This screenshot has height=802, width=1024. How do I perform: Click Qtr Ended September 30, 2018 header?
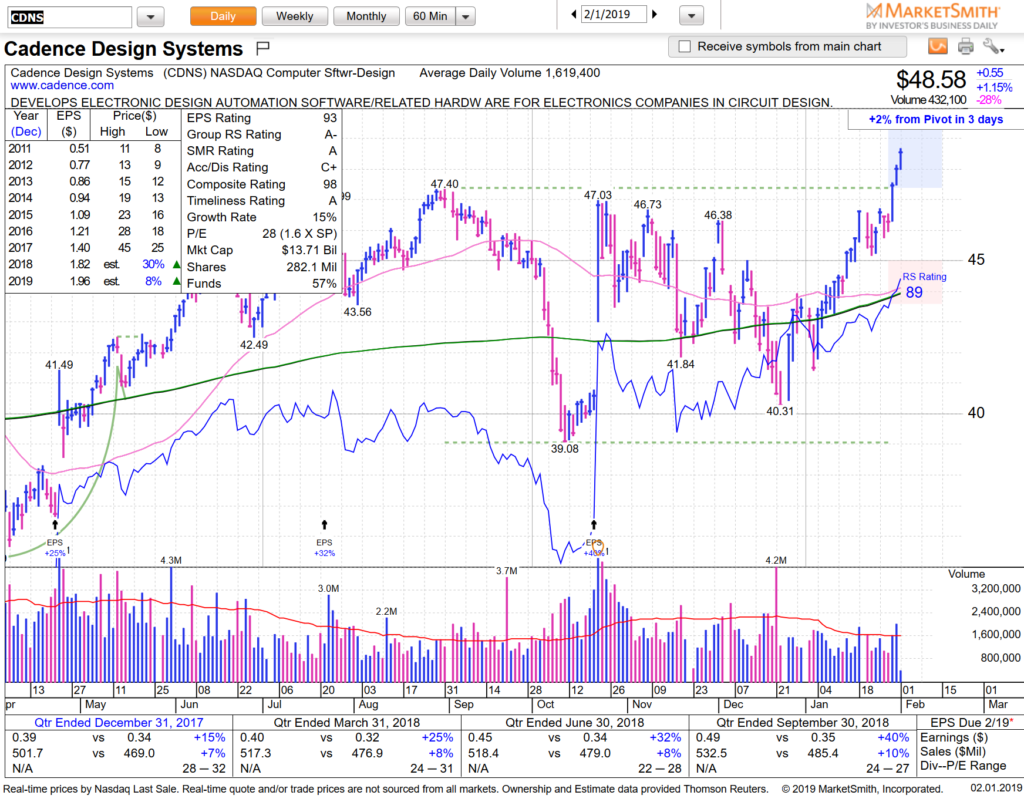pyautogui.click(x=803, y=723)
